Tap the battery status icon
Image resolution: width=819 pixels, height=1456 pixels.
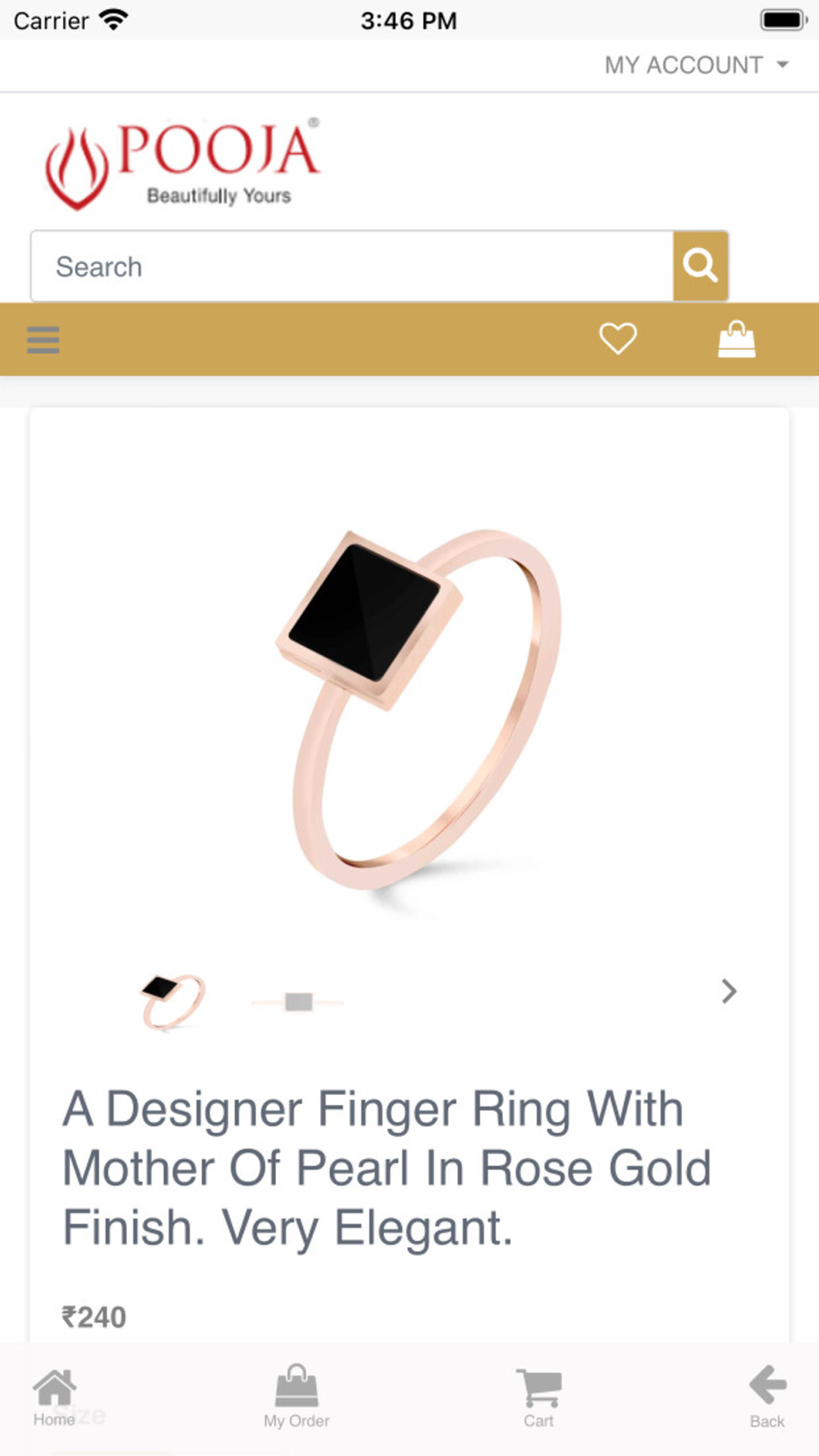click(x=784, y=20)
